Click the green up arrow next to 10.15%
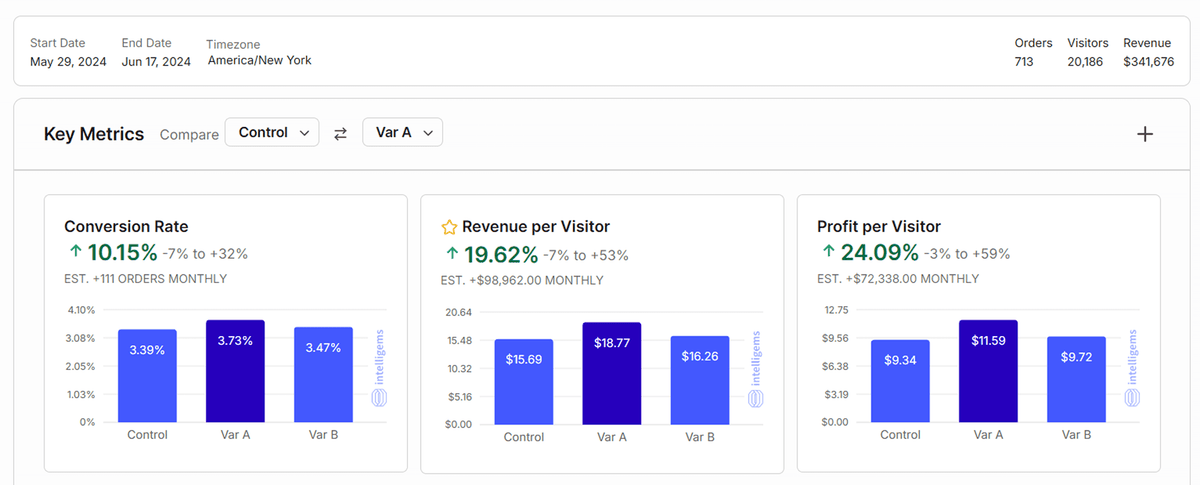Image resolution: width=1200 pixels, height=485 pixels. 75,252
